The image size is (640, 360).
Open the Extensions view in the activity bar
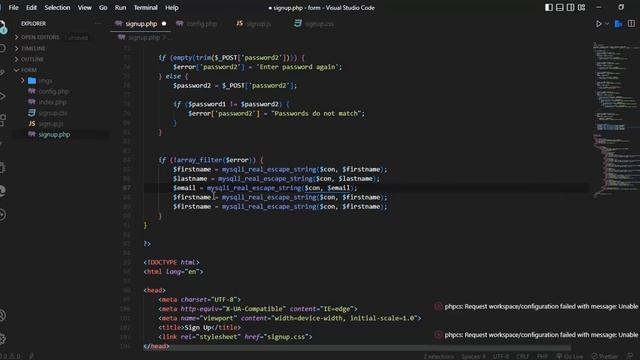click(x=2, y=120)
